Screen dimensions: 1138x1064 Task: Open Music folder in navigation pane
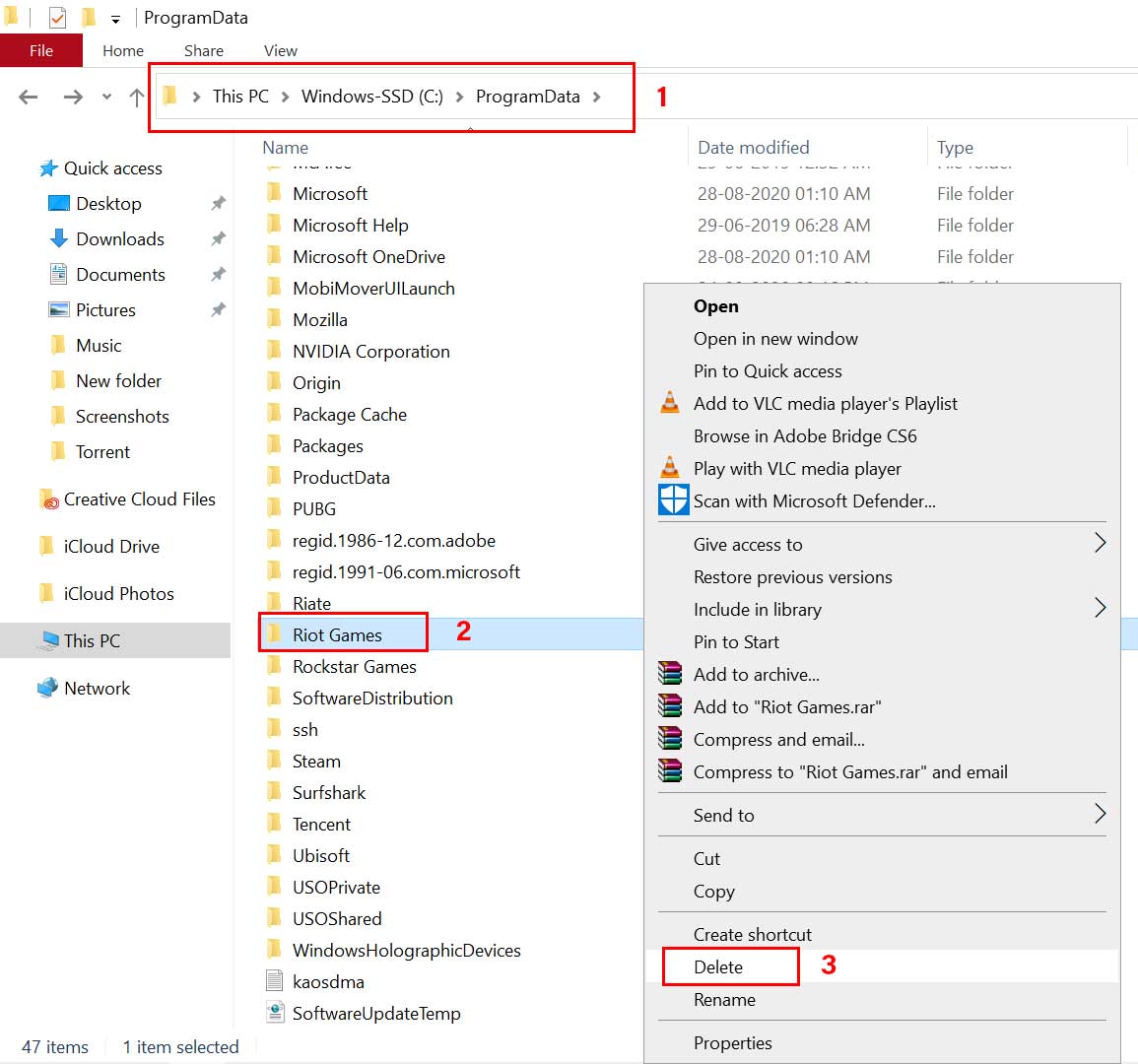click(x=99, y=346)
